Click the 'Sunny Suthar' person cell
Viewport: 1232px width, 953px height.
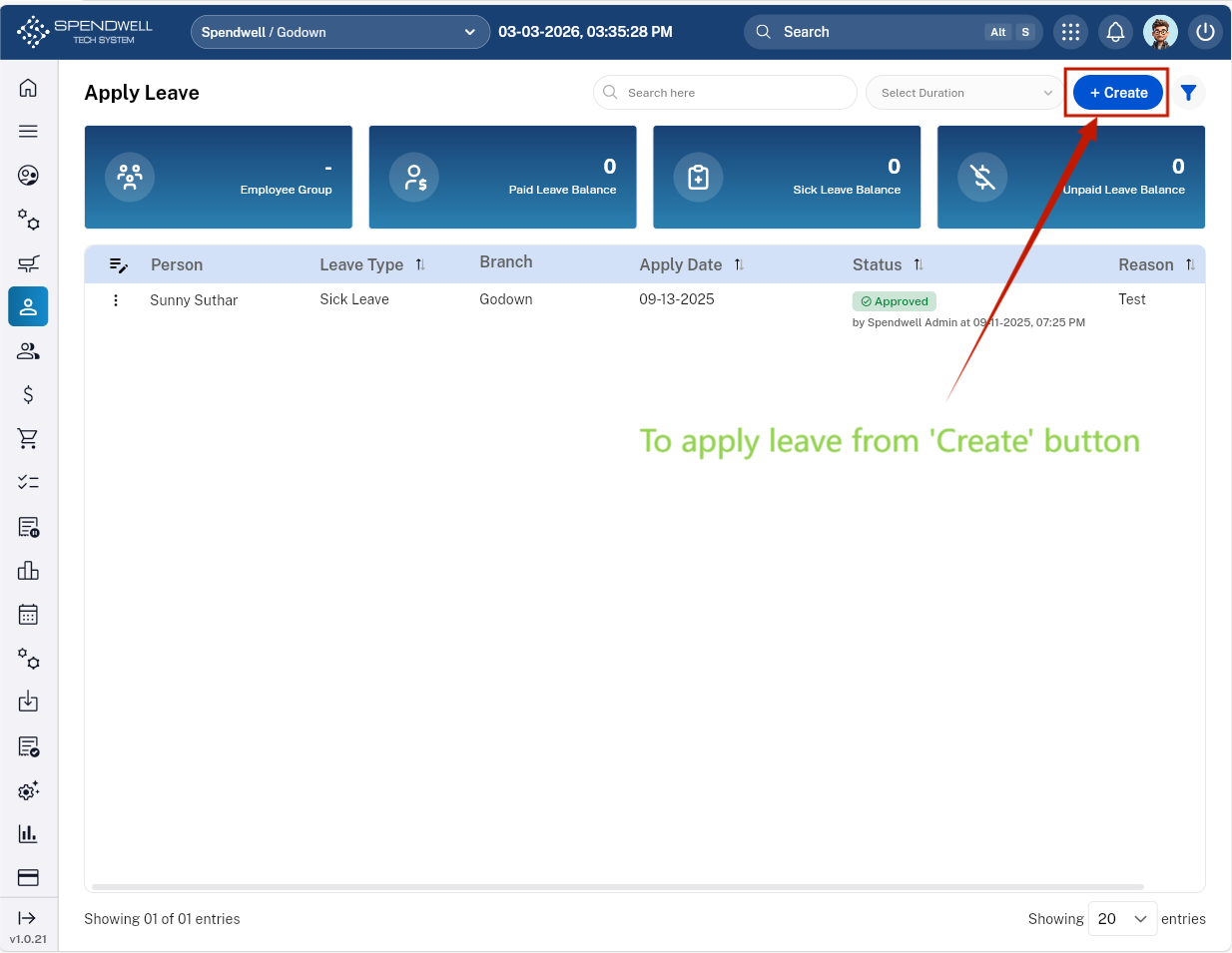194,300
